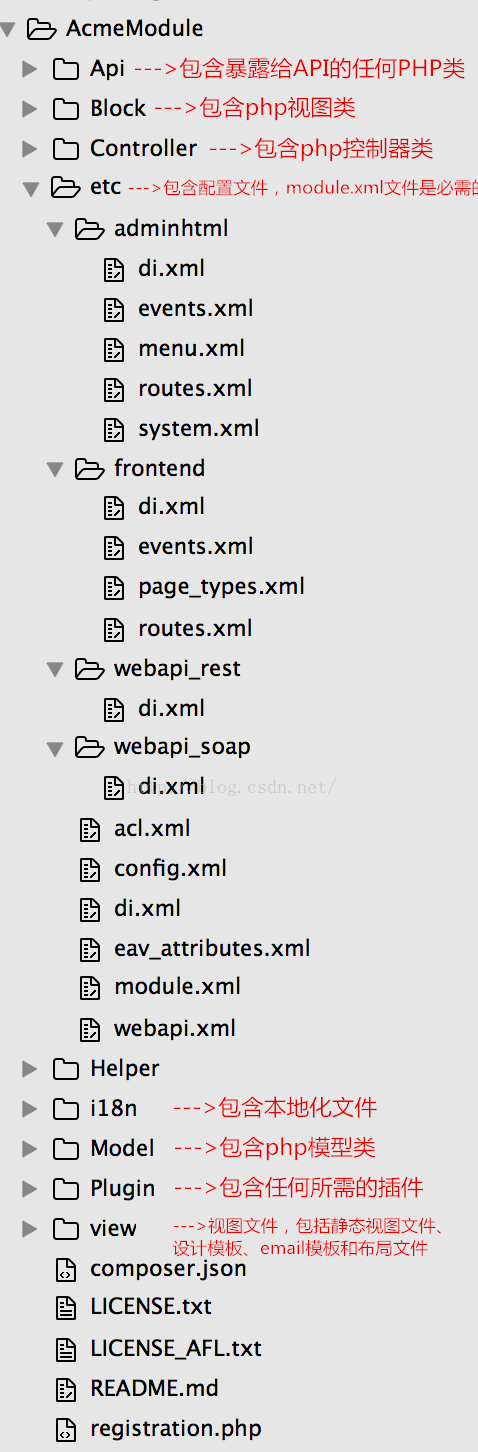Viewport: 478px width, 1452px height.
Task: Select page_types.xml in the frontend folder
Action: [x=221, y=587]
